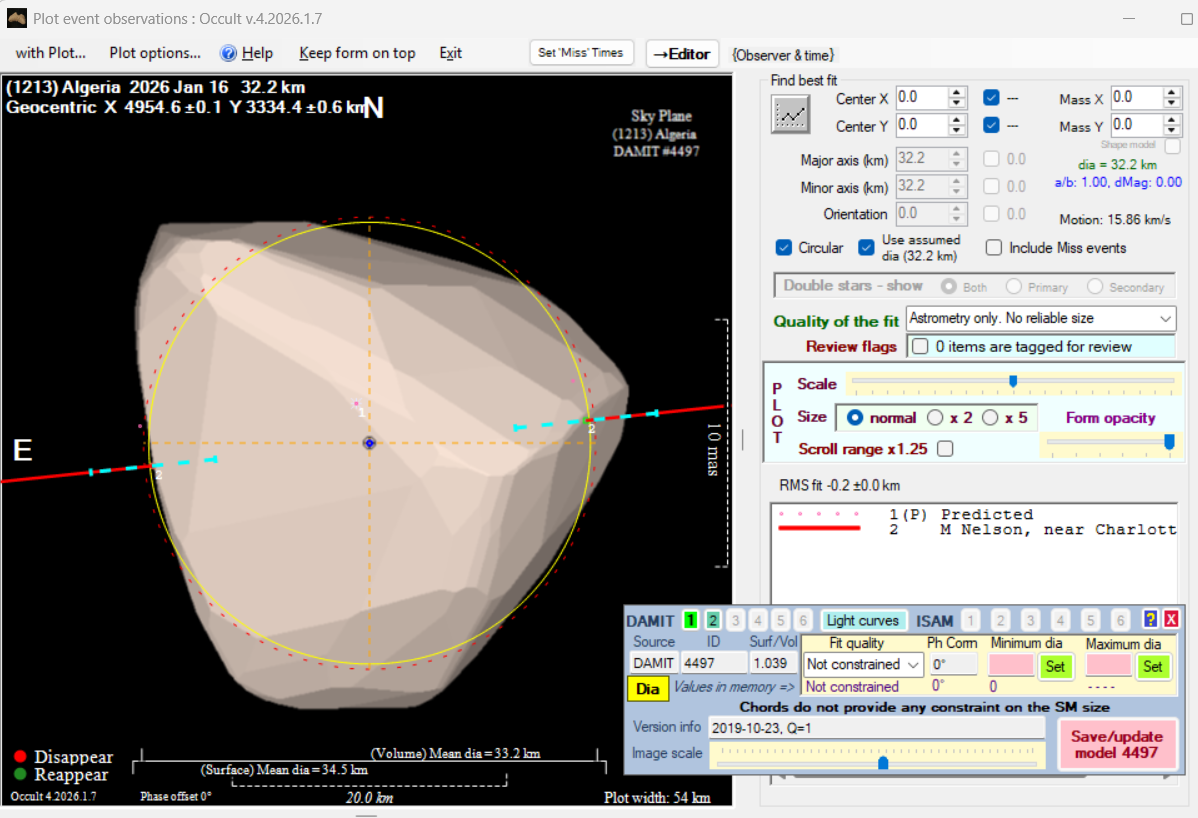Open the shape model help question icon
Image resolution: width=1198 pixels, height=818 pixels.
point(1150,621)
